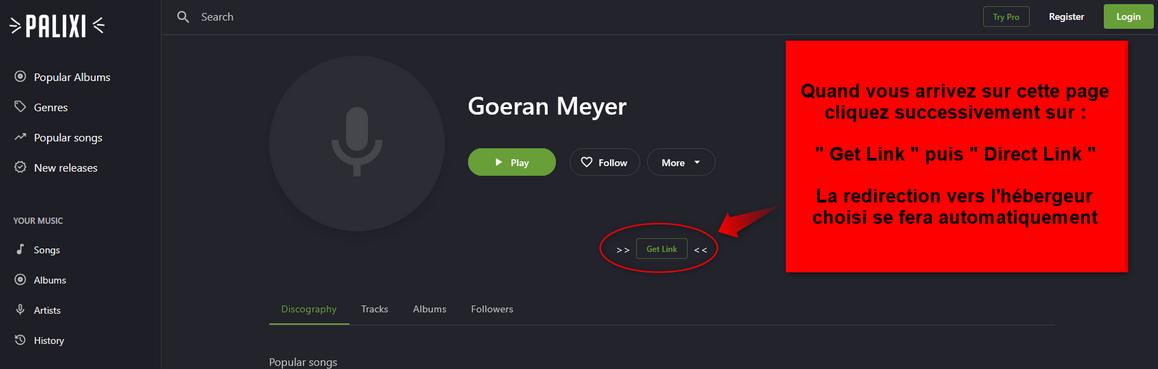Click the Palixi logo
The image size is (1158, 369).
pos(57,27)
